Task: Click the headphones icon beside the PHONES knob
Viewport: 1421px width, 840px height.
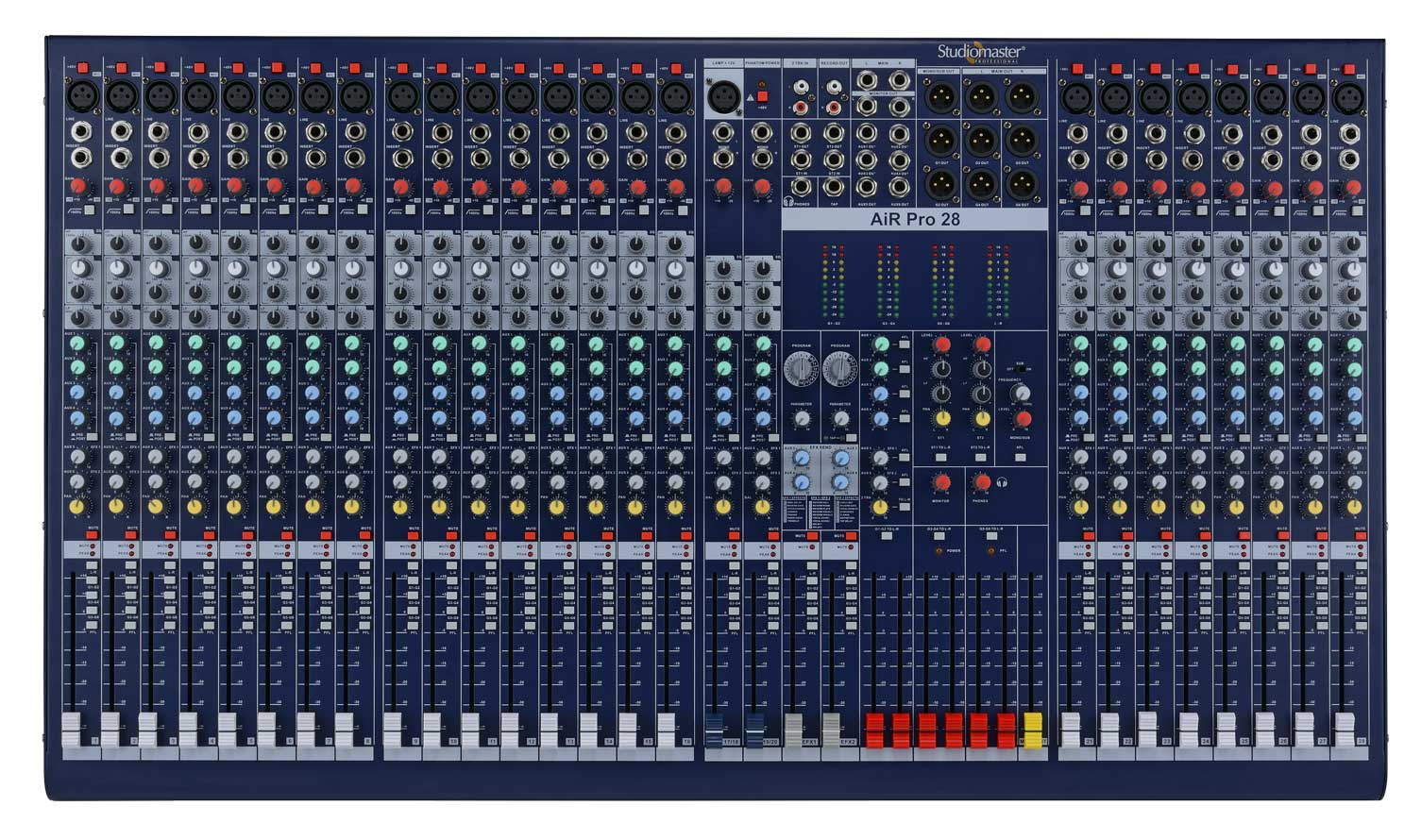Action: tap(1003, 483)
